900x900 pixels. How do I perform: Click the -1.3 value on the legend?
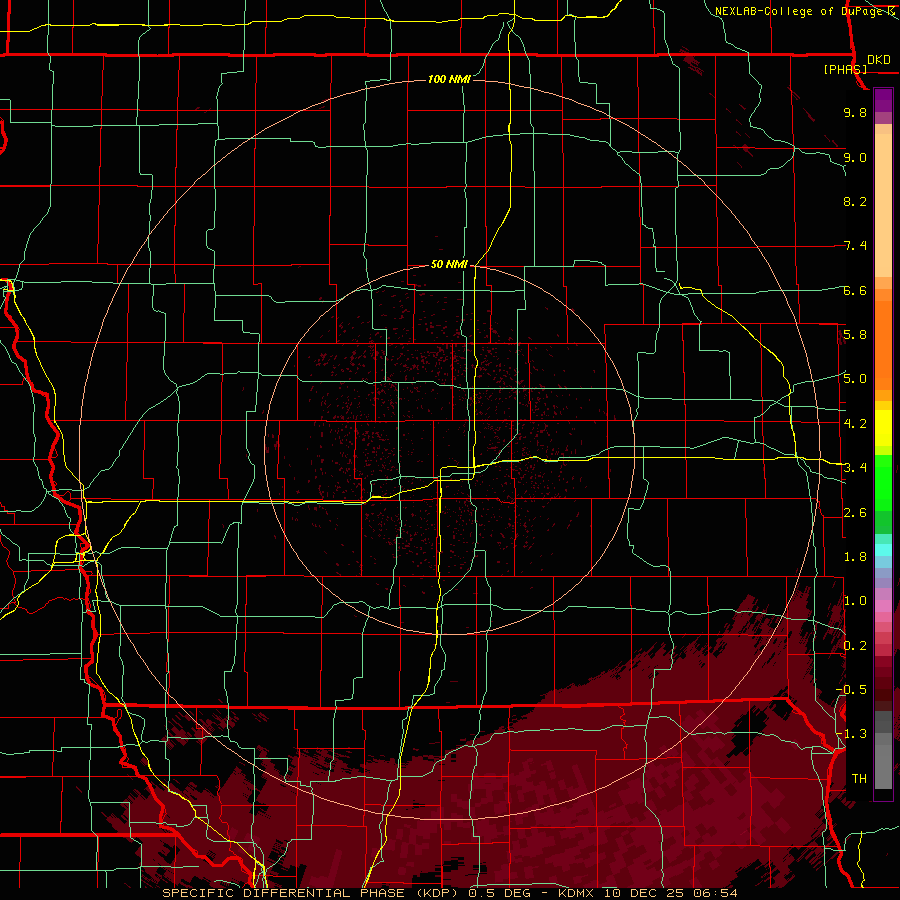coord(852,734)
